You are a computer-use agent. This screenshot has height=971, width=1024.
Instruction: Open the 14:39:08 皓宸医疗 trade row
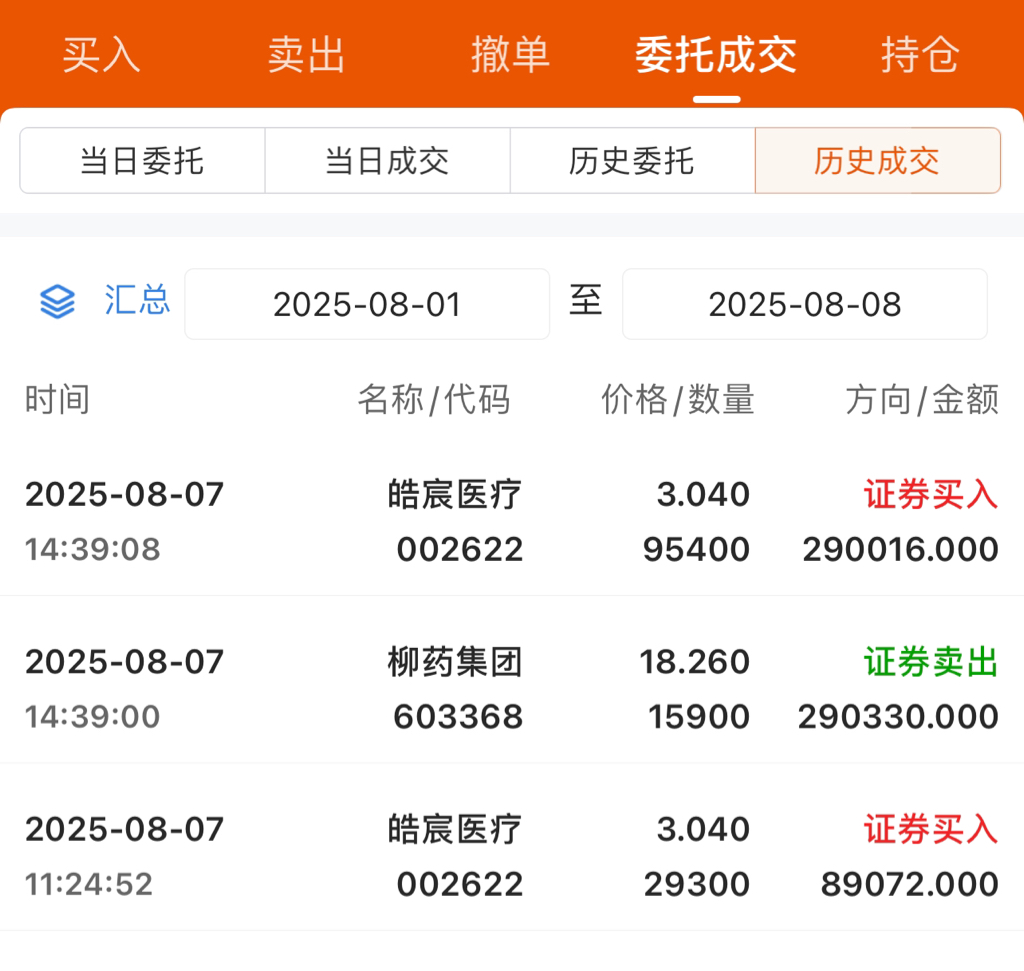pos(512,521)
